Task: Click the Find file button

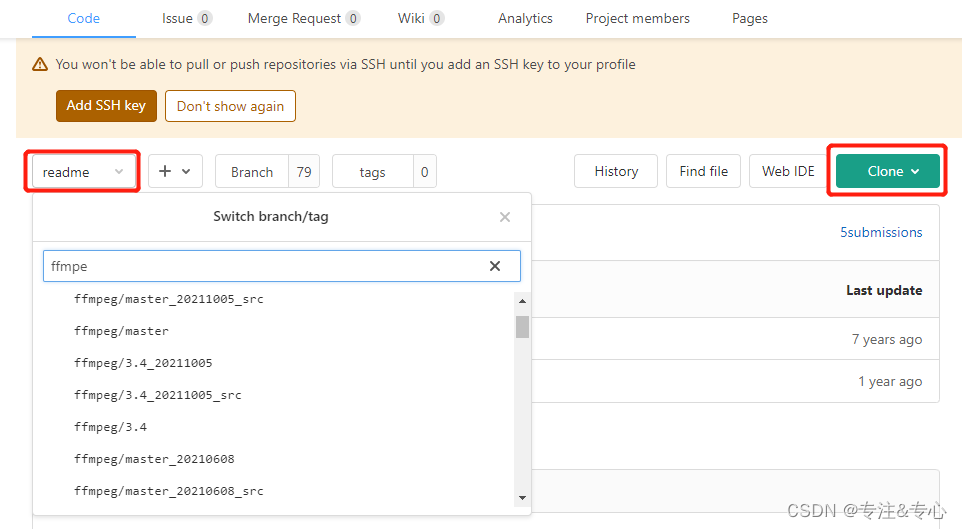Action: pos(704,171)
